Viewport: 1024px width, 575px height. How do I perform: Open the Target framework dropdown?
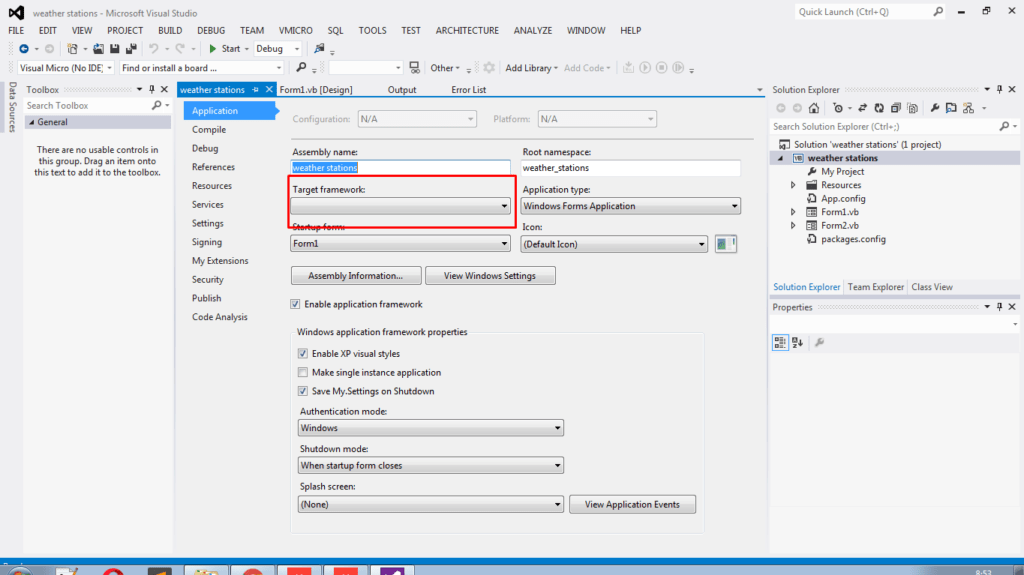(x=400, y=206)
